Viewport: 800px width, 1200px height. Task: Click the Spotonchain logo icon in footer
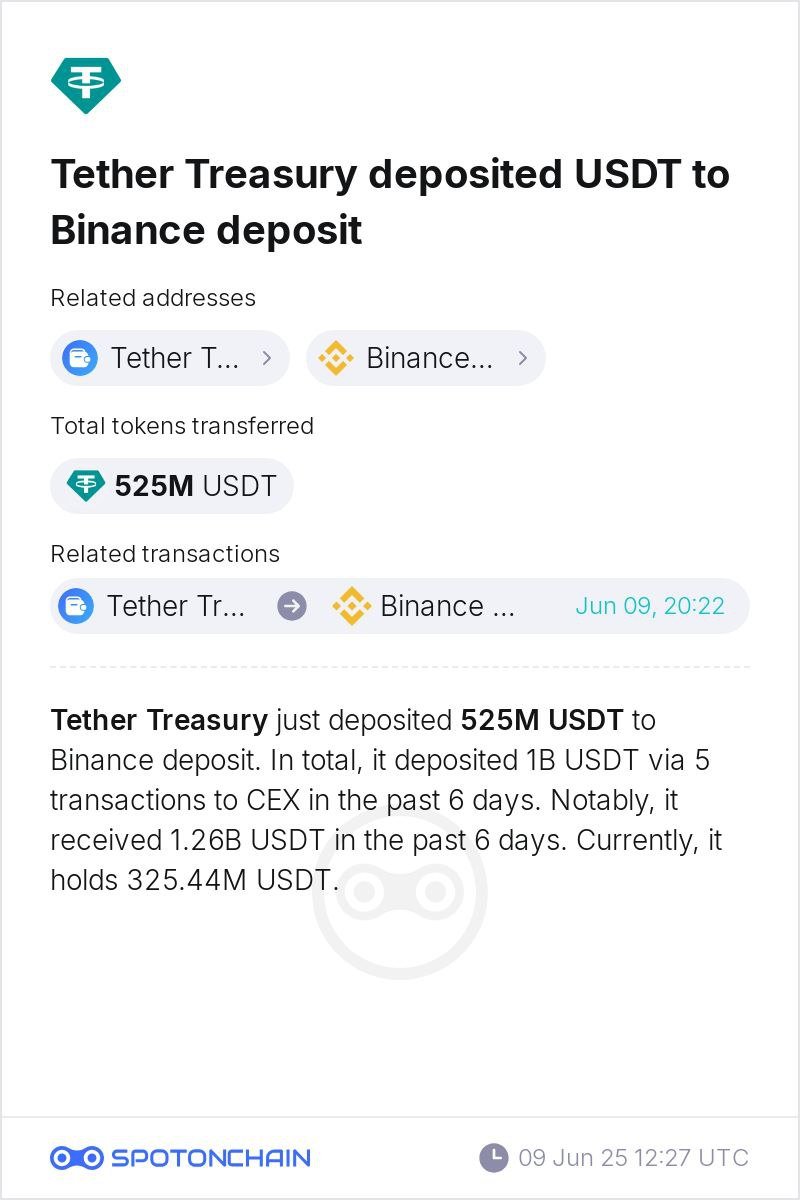[77, 1158]
